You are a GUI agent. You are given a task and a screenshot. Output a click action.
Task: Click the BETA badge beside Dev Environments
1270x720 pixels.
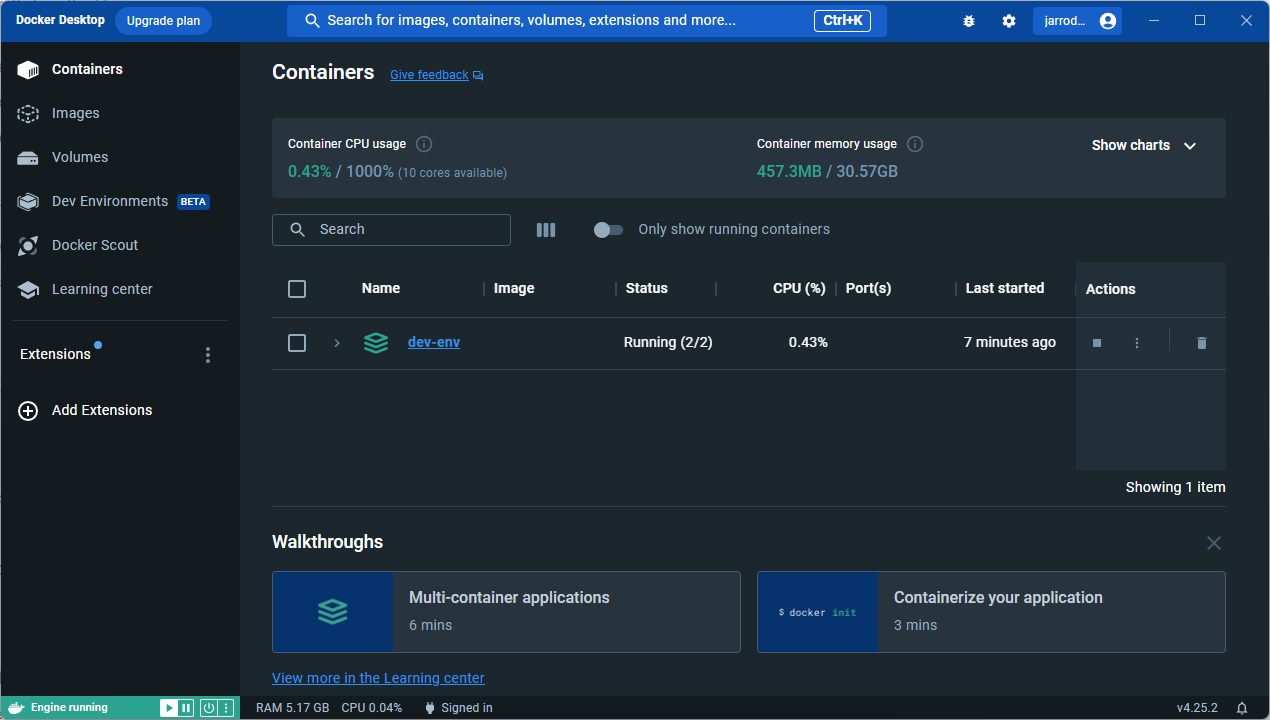pos(193,201)
